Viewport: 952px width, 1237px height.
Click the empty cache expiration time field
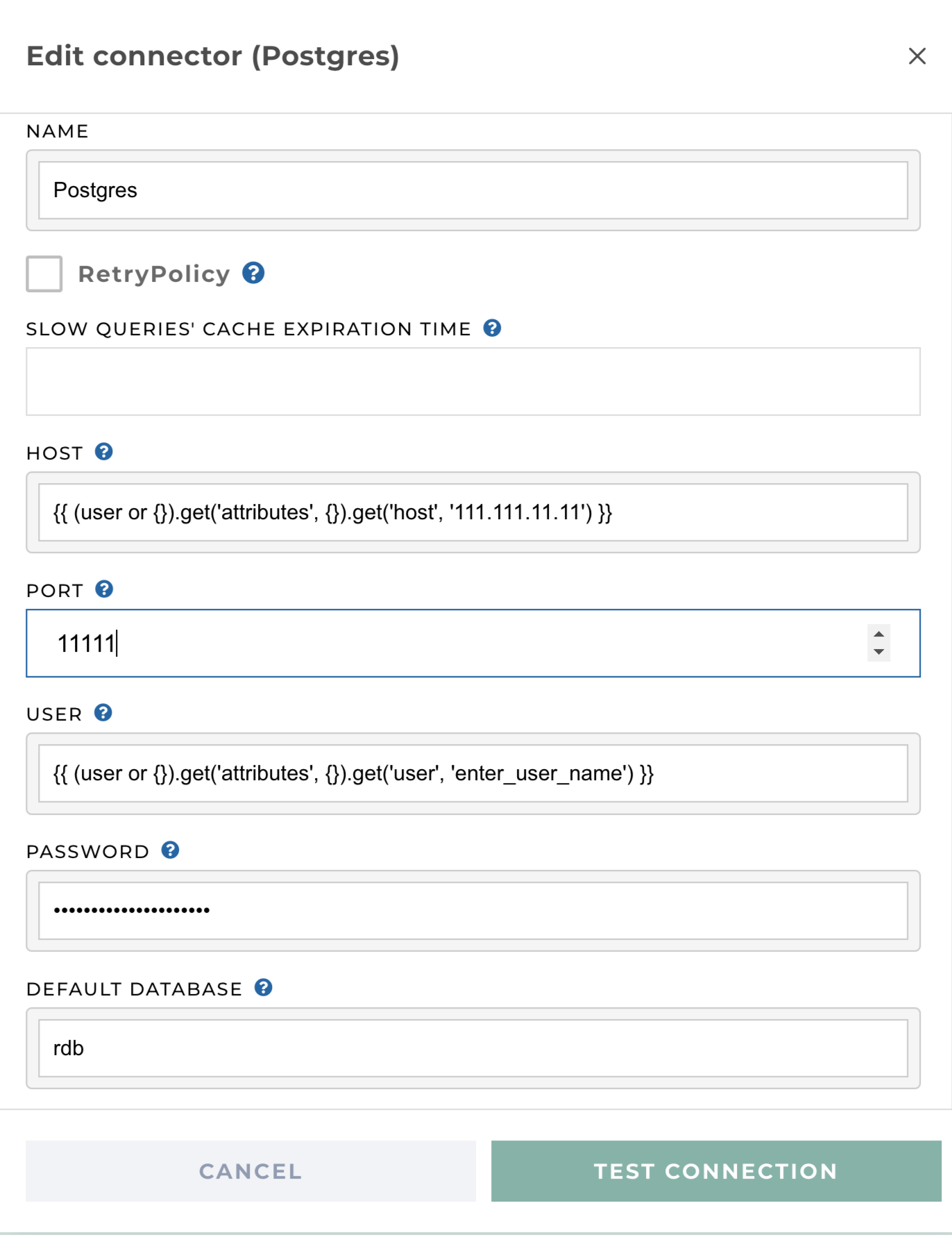coord(473,382)
